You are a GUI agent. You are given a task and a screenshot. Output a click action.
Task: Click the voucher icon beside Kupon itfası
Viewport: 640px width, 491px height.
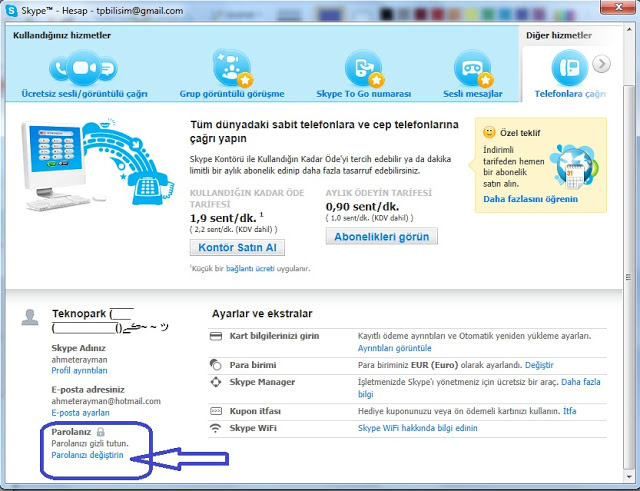coord(216,411)
